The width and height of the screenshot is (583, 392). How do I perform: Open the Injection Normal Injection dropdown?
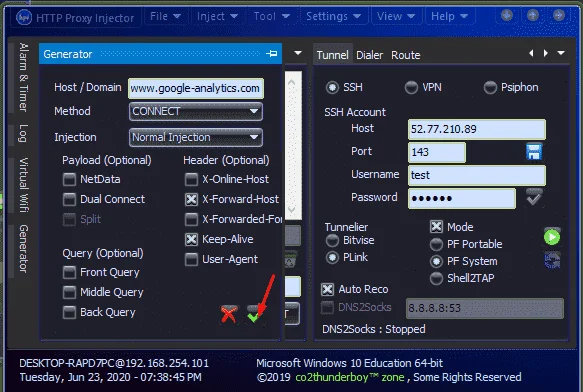196,137
